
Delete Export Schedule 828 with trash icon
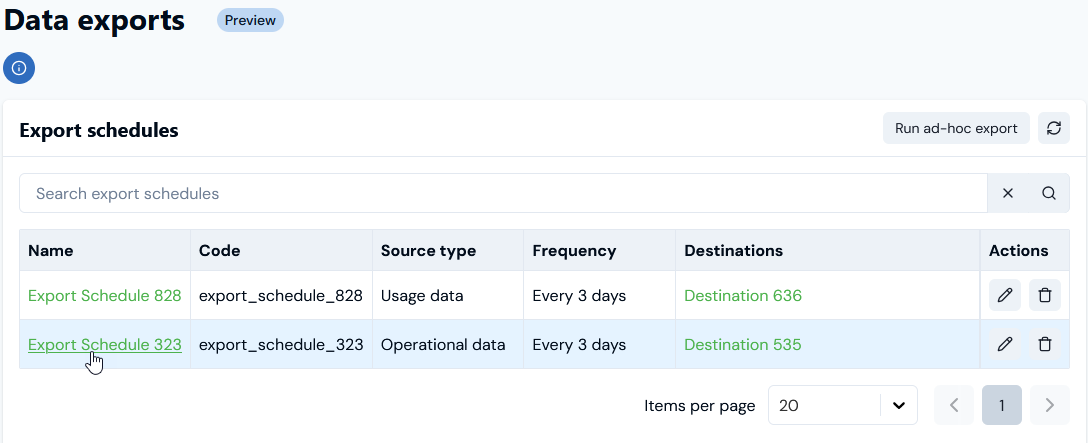(x=1045, y=295)
